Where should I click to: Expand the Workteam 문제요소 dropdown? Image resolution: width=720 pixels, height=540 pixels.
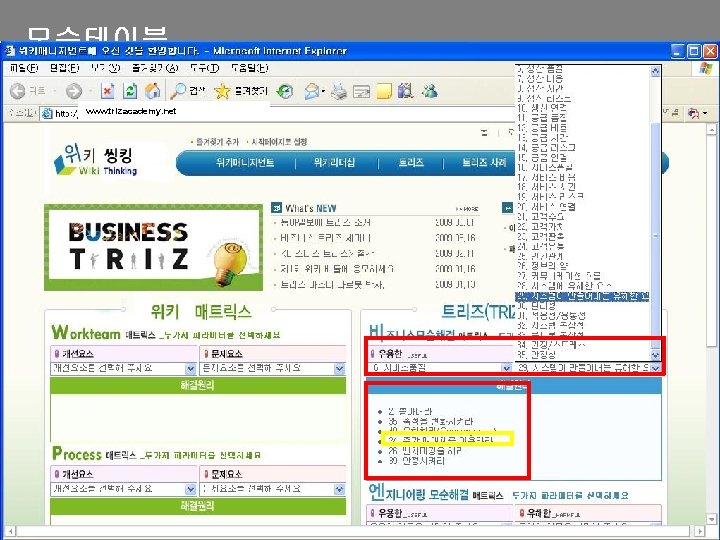pyautogui.click(x=339, y=368)
